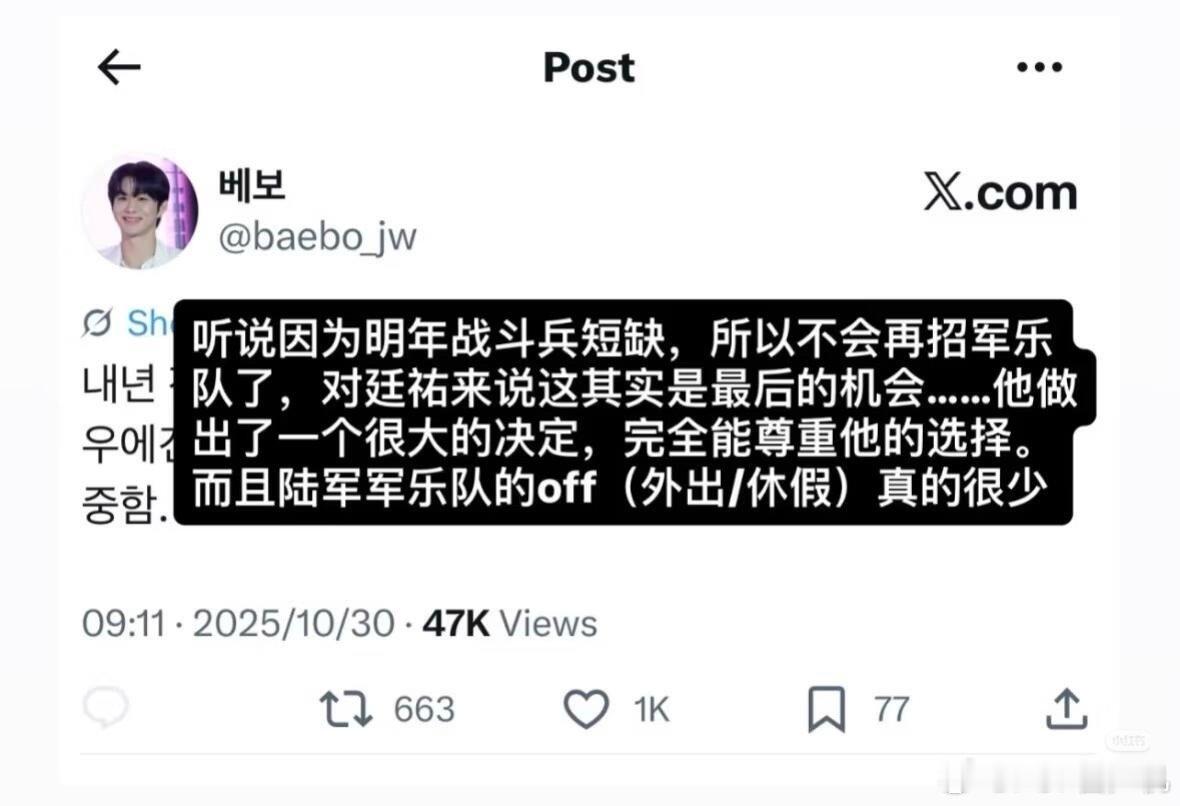The image size is (1180, 806).
Task: Repost using the retweet arrows icon
Action: pos(345,709)
